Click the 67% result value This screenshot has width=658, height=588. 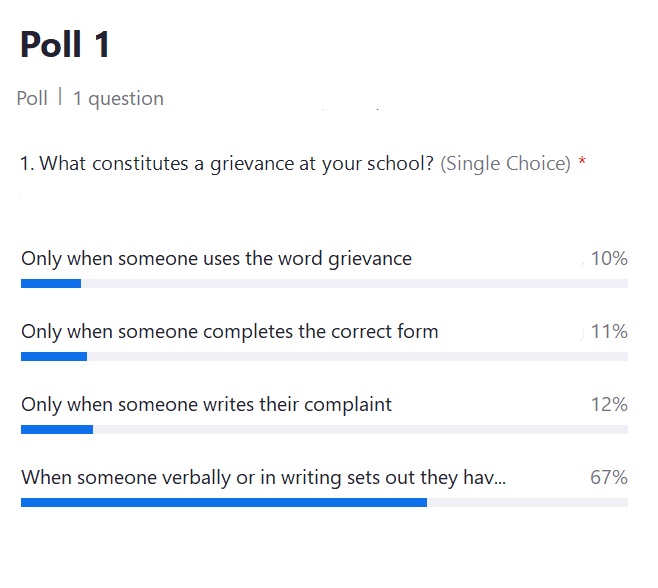(x=609, y=478)
